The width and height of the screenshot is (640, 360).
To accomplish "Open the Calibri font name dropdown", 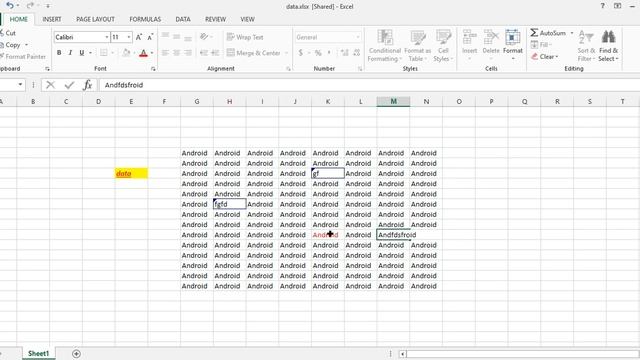I will coord(107,37).
